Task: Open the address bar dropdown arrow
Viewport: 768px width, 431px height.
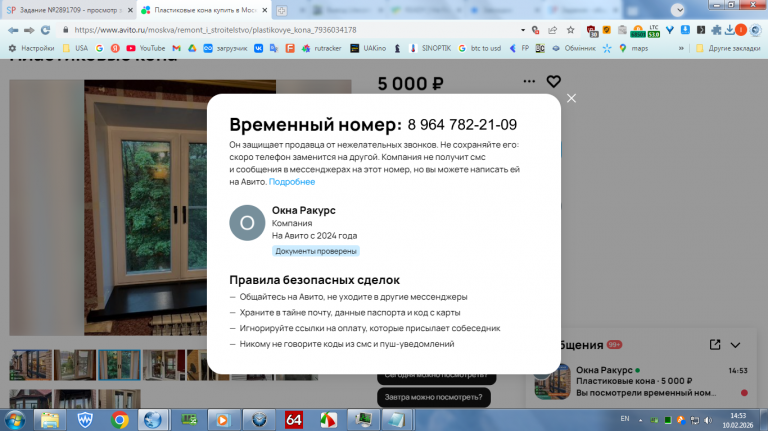Action: pos(523,30)
